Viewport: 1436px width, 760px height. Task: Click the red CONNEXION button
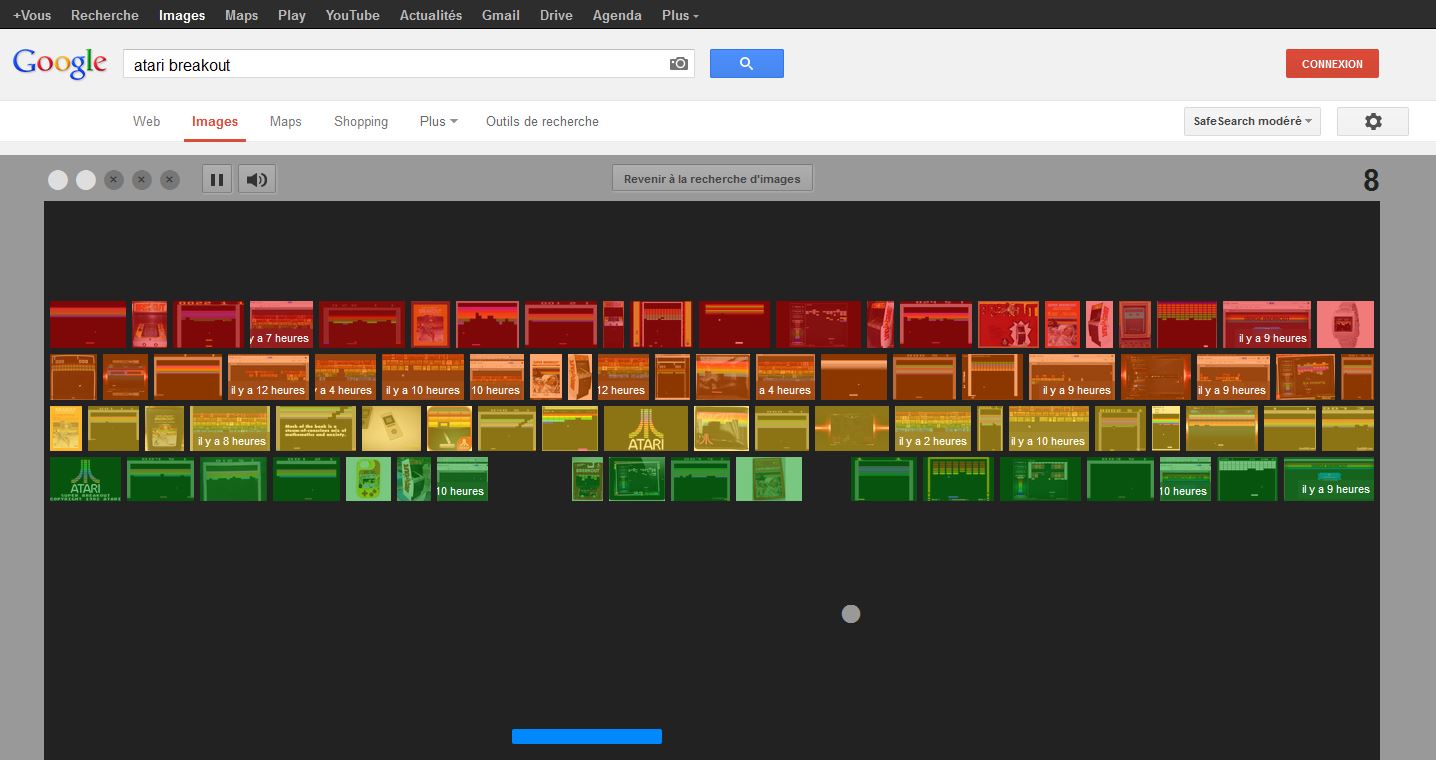[x=1331, y=64]
